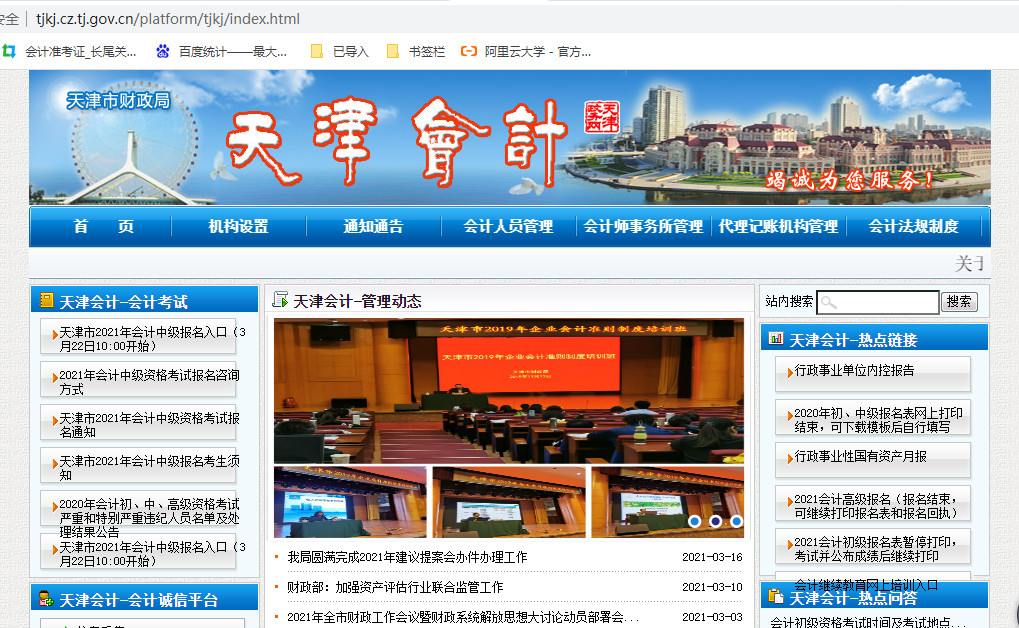Viewport: 1019px width, 628px height.
Task: Open the 书签栏 bookmark folder
Action: (393, 51)
